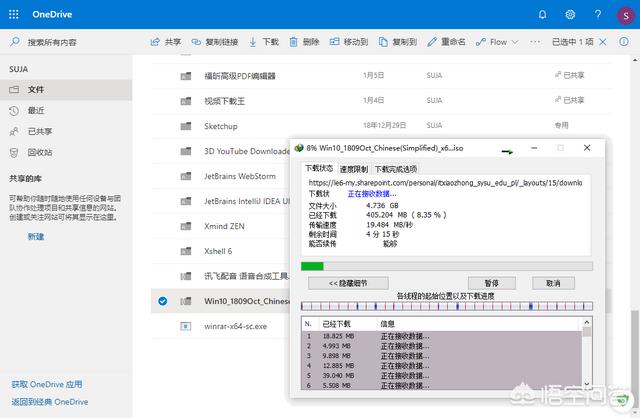
Task: Click the 新建 link under shared libraries
Action: point(36,236)
